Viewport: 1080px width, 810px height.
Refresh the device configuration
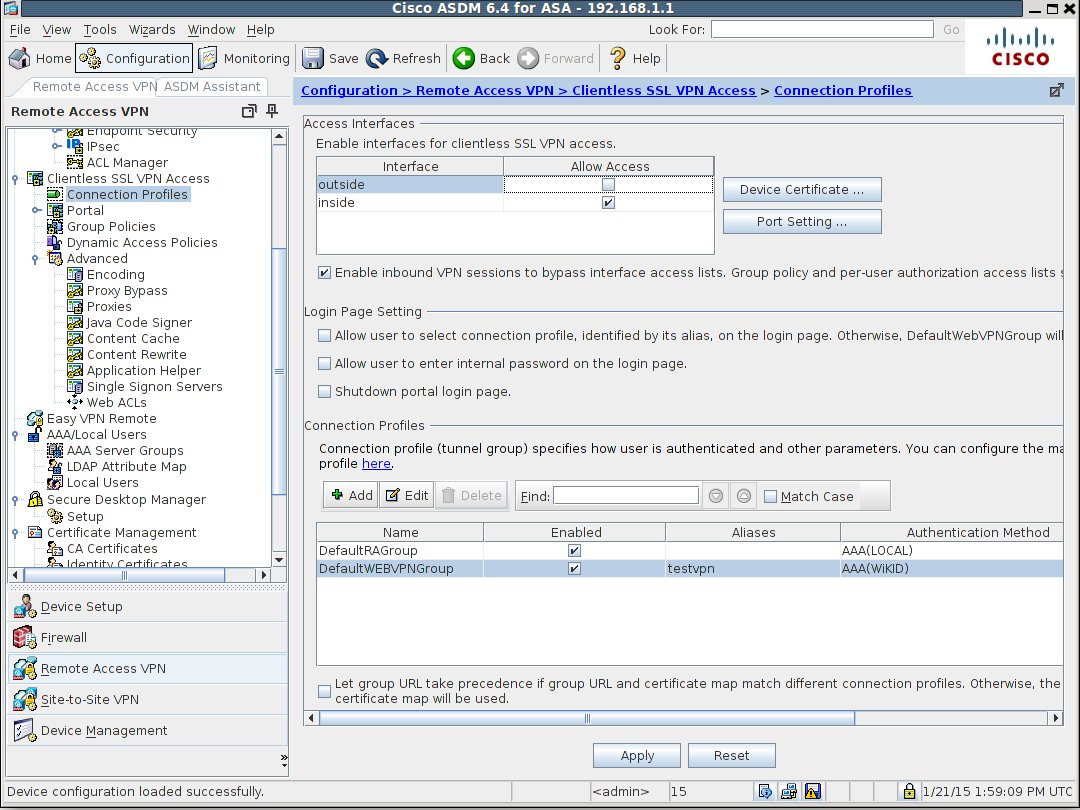pyautogui.click(x=403, y=58)
